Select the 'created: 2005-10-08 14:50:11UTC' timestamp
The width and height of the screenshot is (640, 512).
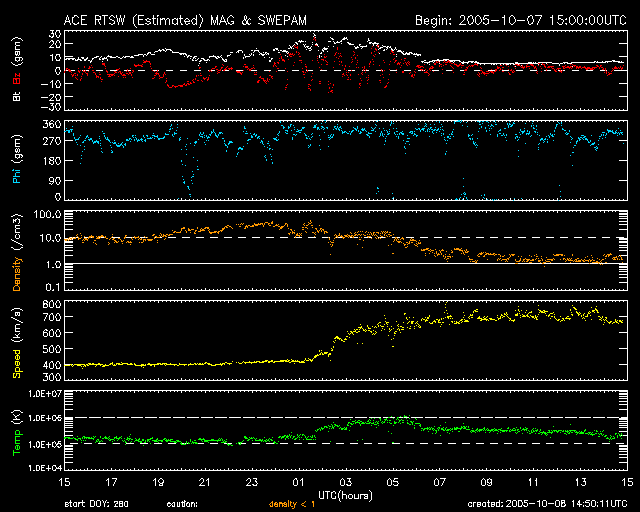[x=547, y=504]
